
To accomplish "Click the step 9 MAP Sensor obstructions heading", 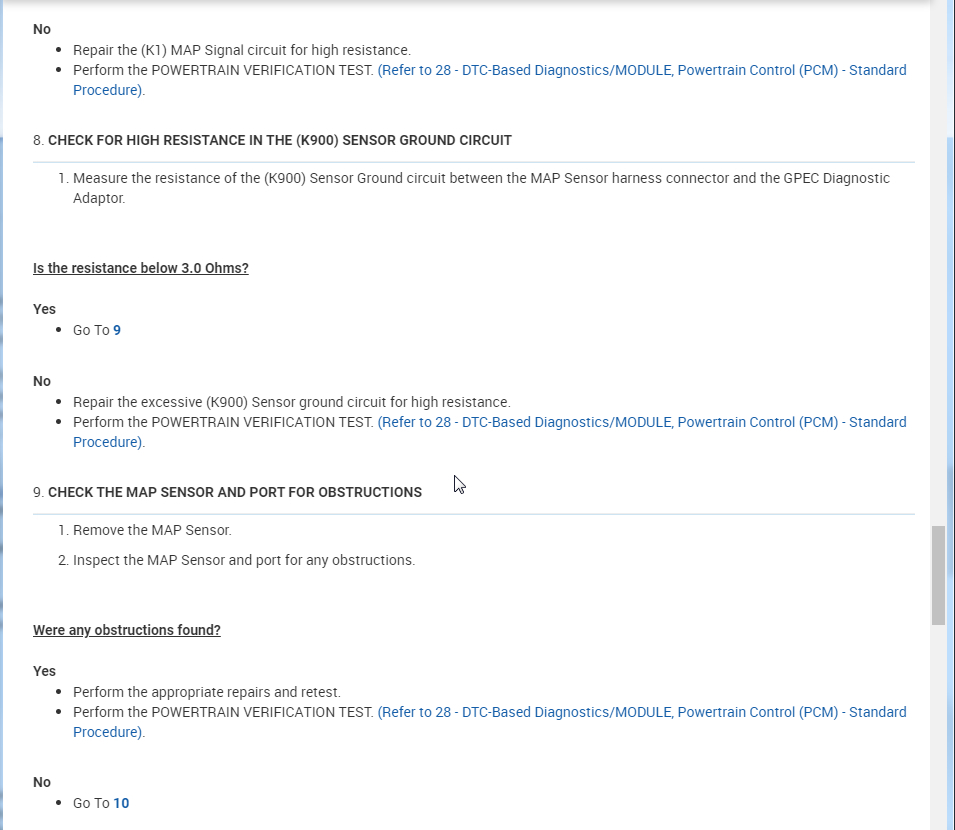I will tap(234, 492).
